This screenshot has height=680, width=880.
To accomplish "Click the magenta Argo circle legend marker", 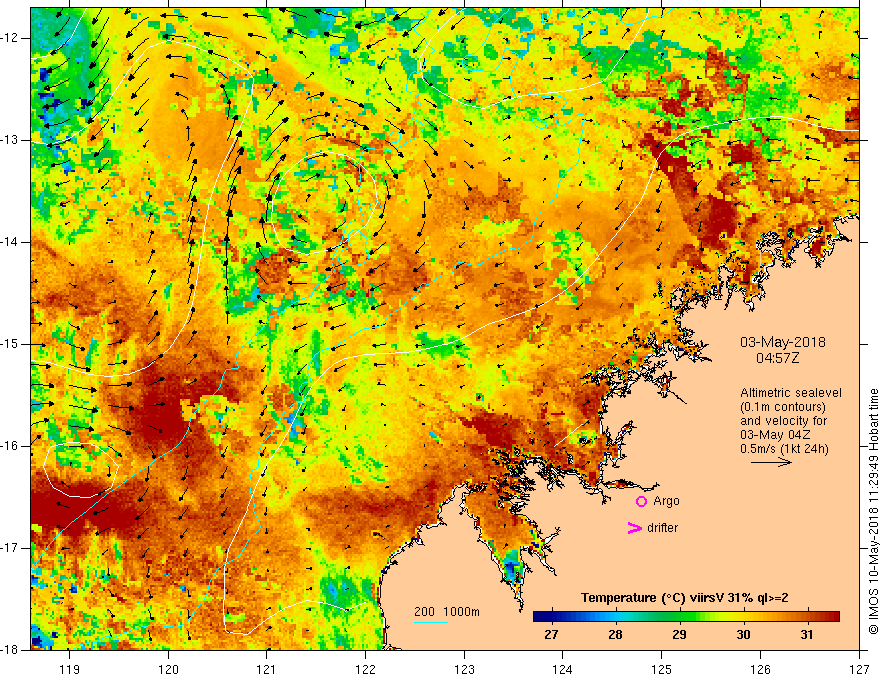I will point(641,501).
